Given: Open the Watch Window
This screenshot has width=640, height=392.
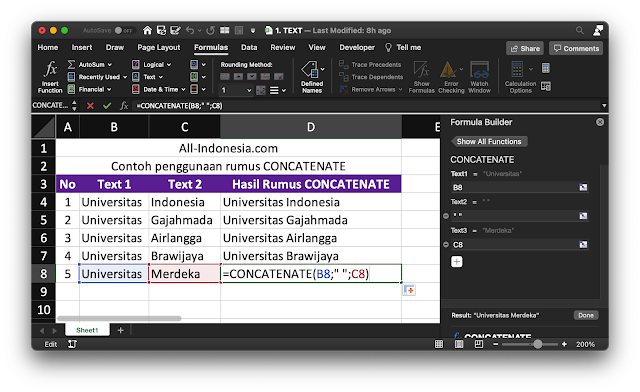Looking at the screenshot, I should tap(480, 77).
